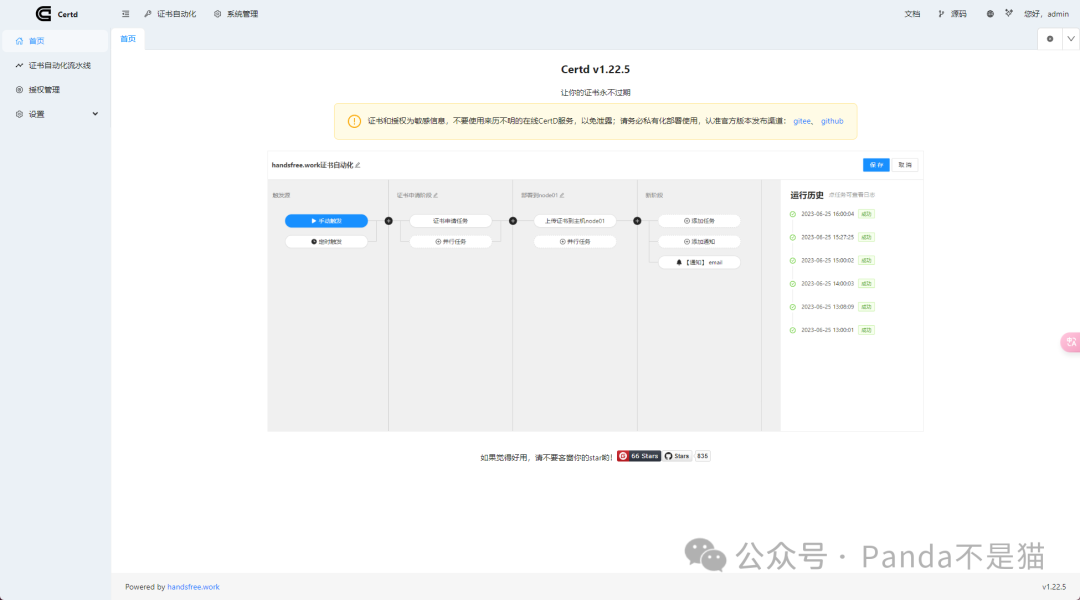
Task: Open the 文档 documentation link
Action: (x=912, y=14)
